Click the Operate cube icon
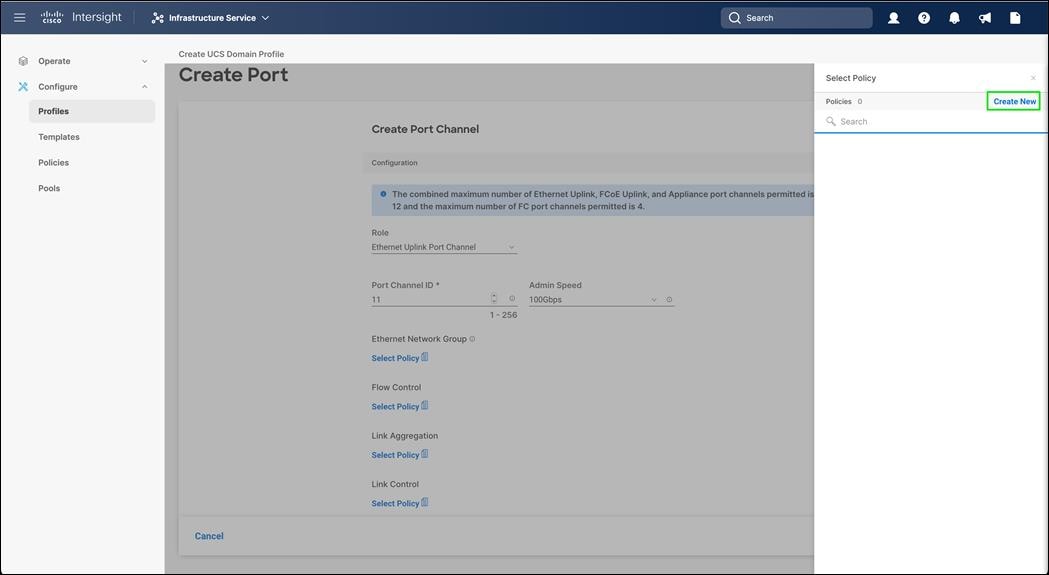 23,61
